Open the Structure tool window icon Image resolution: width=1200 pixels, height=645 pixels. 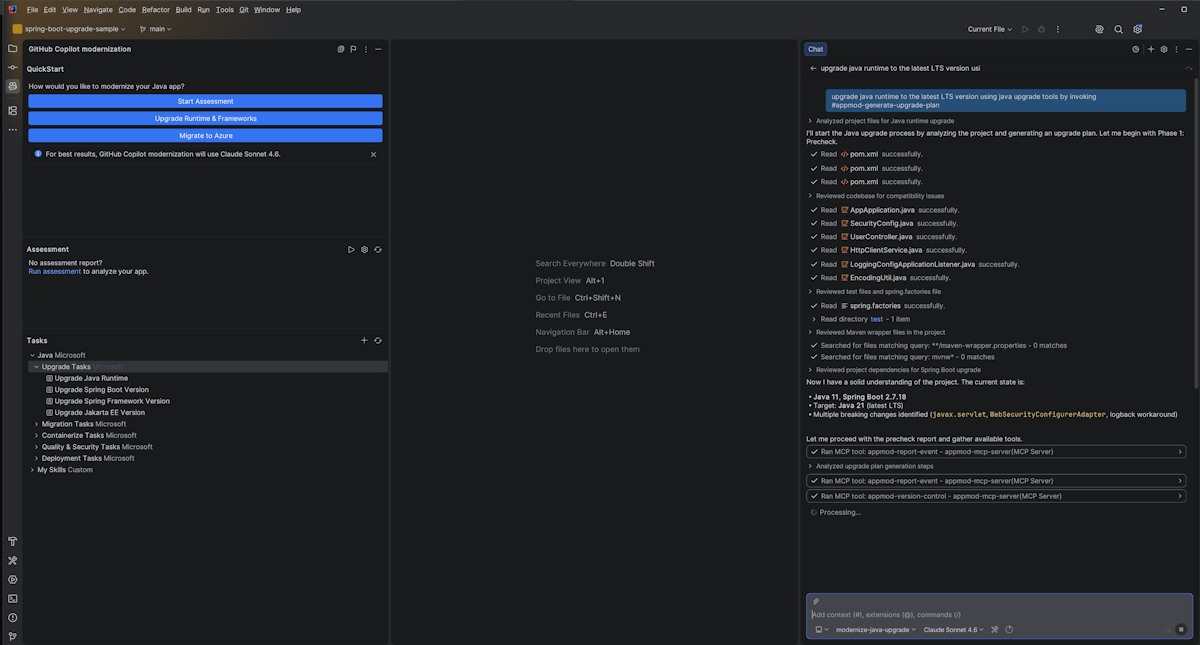tap(12, 110)
